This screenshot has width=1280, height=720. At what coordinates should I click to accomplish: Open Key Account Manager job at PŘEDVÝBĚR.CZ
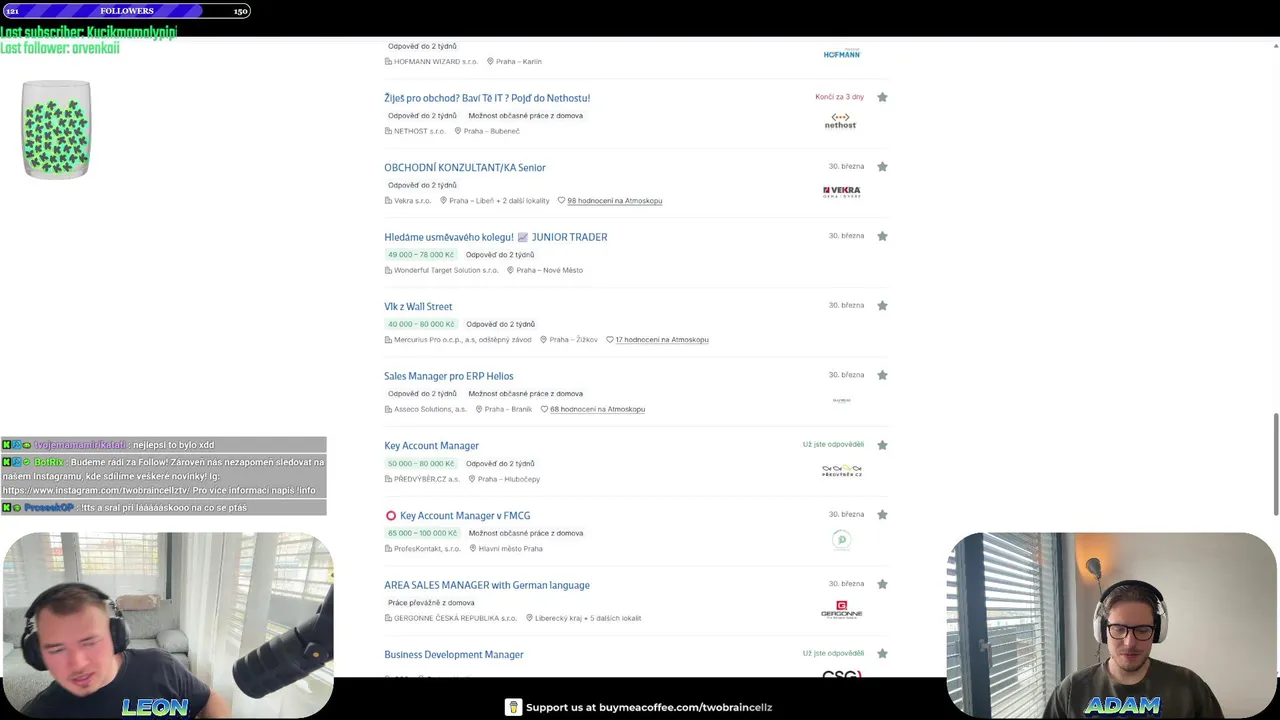(x=431, y=446)
